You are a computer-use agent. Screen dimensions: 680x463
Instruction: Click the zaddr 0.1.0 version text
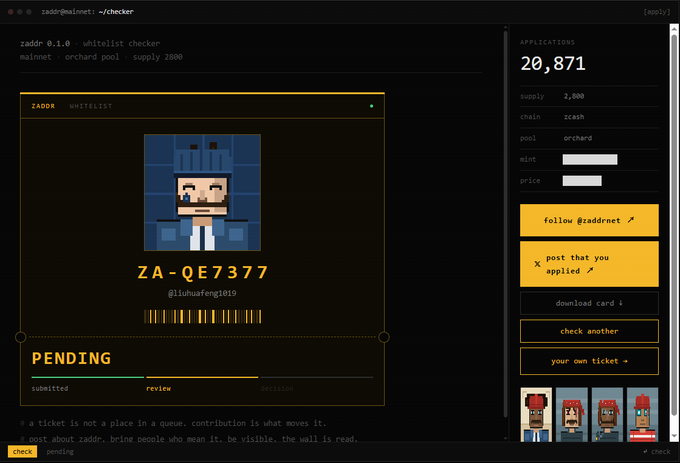coord(45,43)
